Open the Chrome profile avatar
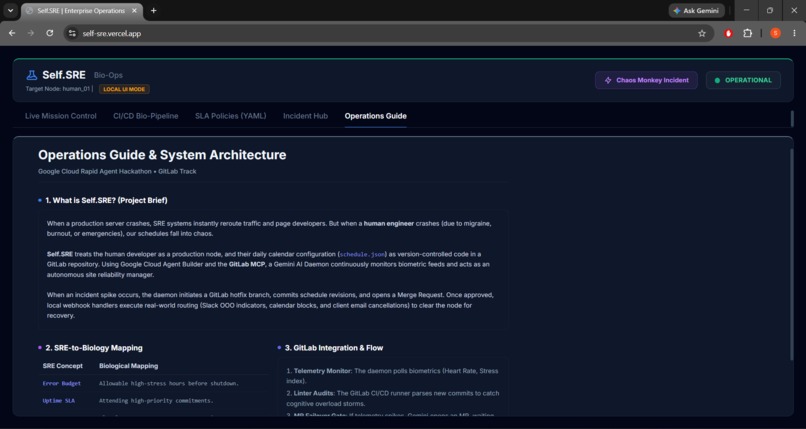 [775, 33]
